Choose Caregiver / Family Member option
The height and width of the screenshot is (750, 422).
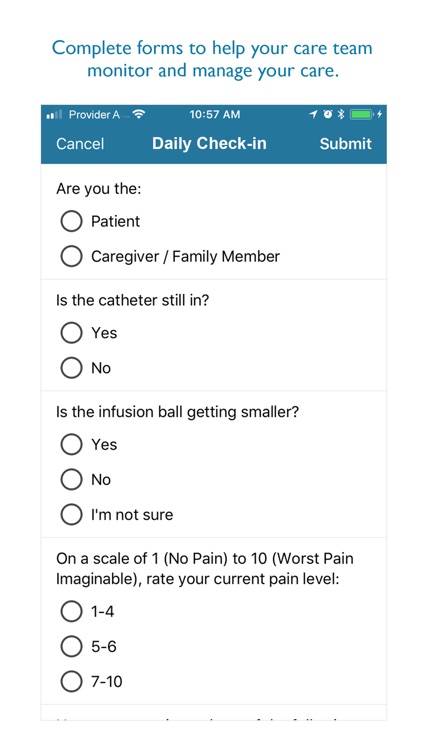click(x=71, y=256)
